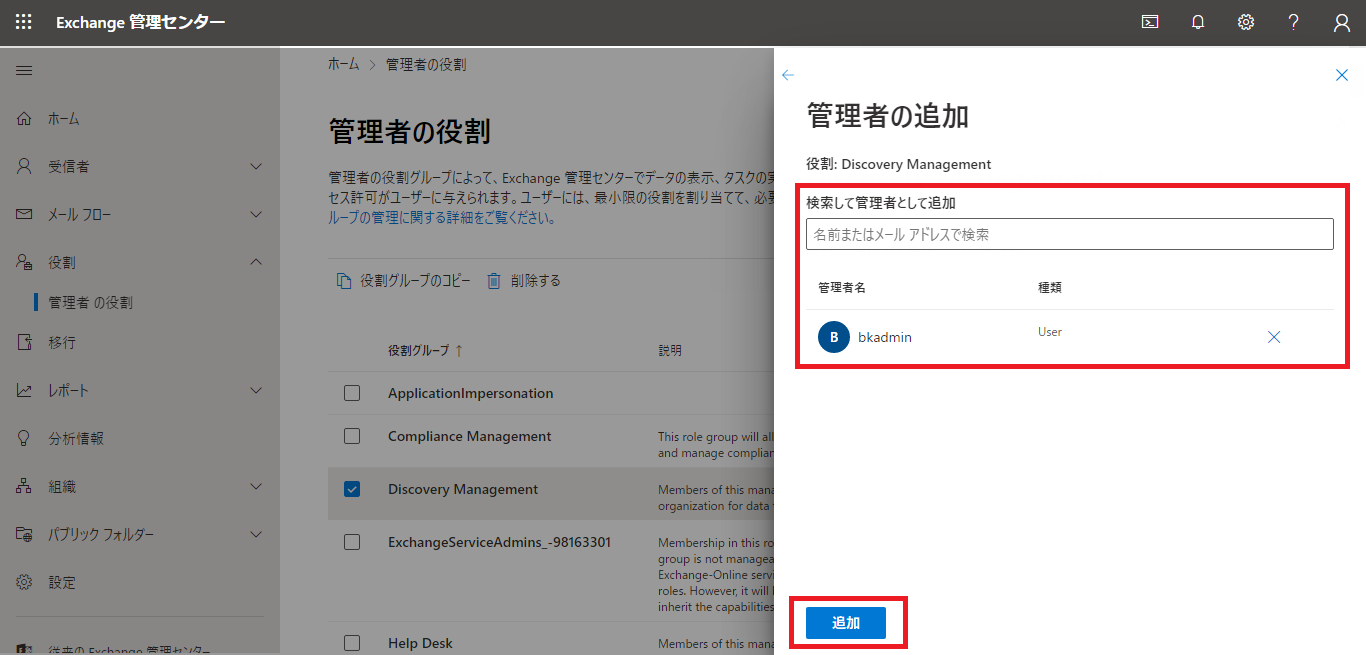Click the admin search input field
Image resolution: width=1366 pixels, height=655 pixels.
tap(1070, 234)
